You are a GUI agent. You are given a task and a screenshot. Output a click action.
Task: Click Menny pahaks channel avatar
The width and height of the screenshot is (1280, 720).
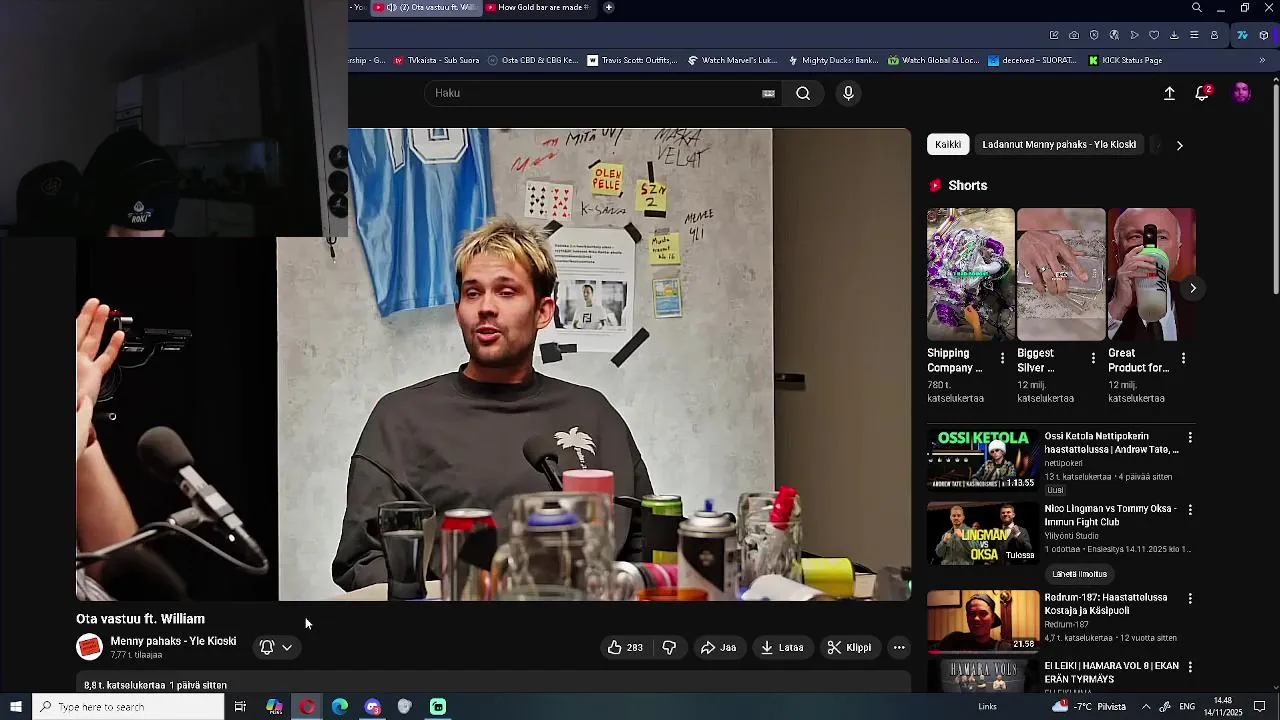89,647
